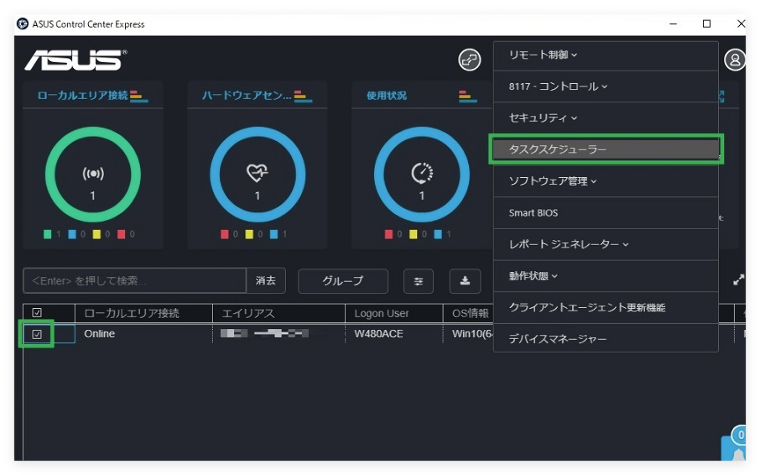Click the Win10 OS info cell

coord(468,334)
